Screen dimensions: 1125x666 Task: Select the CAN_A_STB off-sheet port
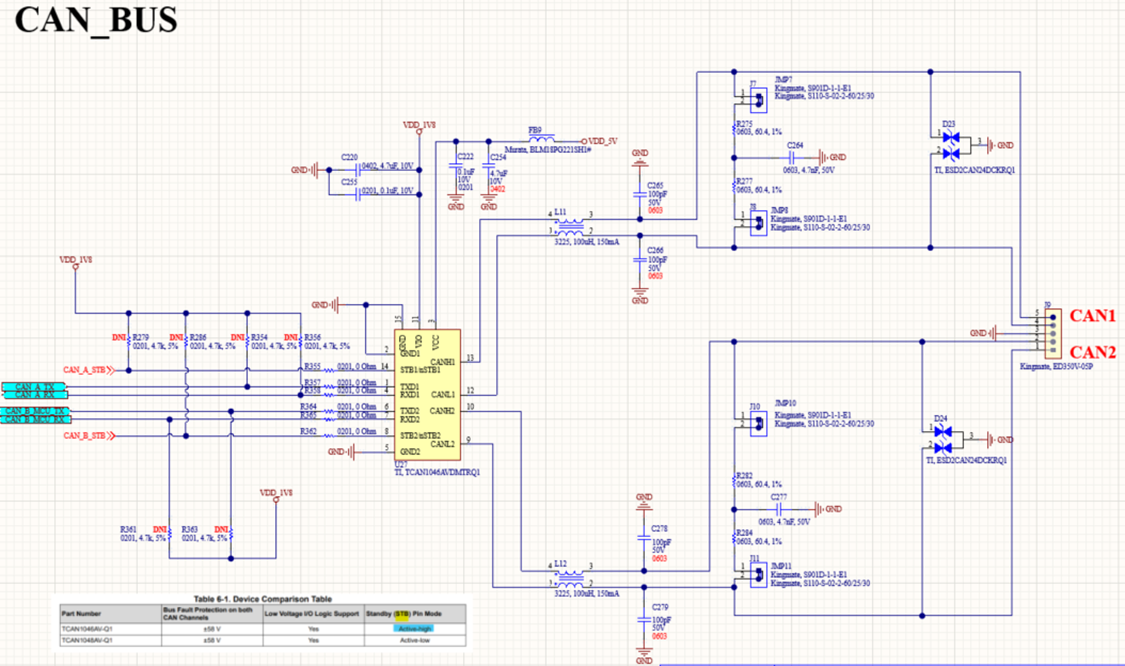click(x=88, y=370)
